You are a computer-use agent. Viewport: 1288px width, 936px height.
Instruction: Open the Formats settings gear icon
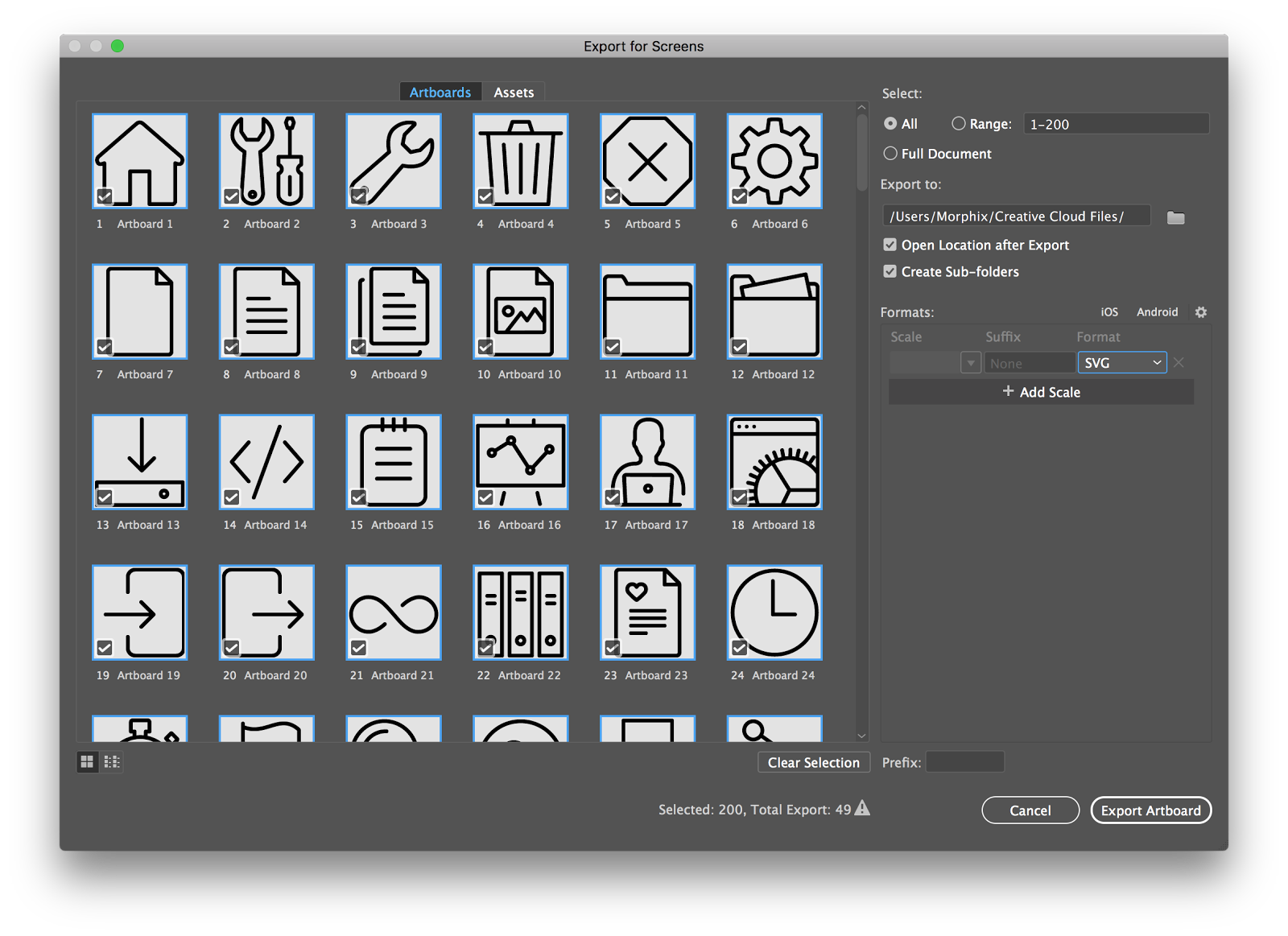1201,312
